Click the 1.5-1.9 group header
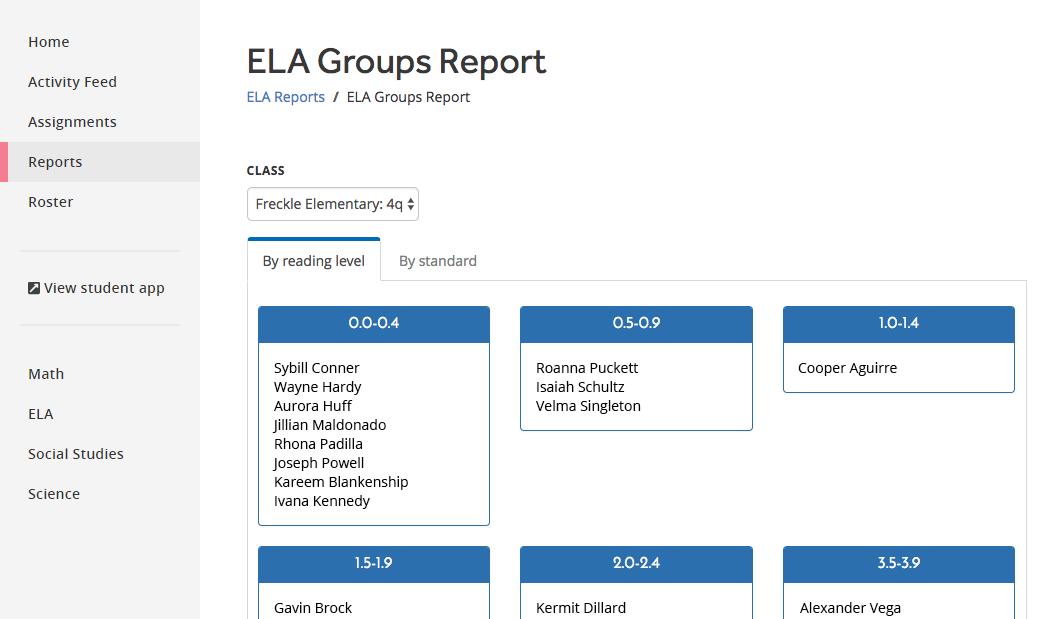This screenshot has height=619, width=1054. [x=374, y=563]
